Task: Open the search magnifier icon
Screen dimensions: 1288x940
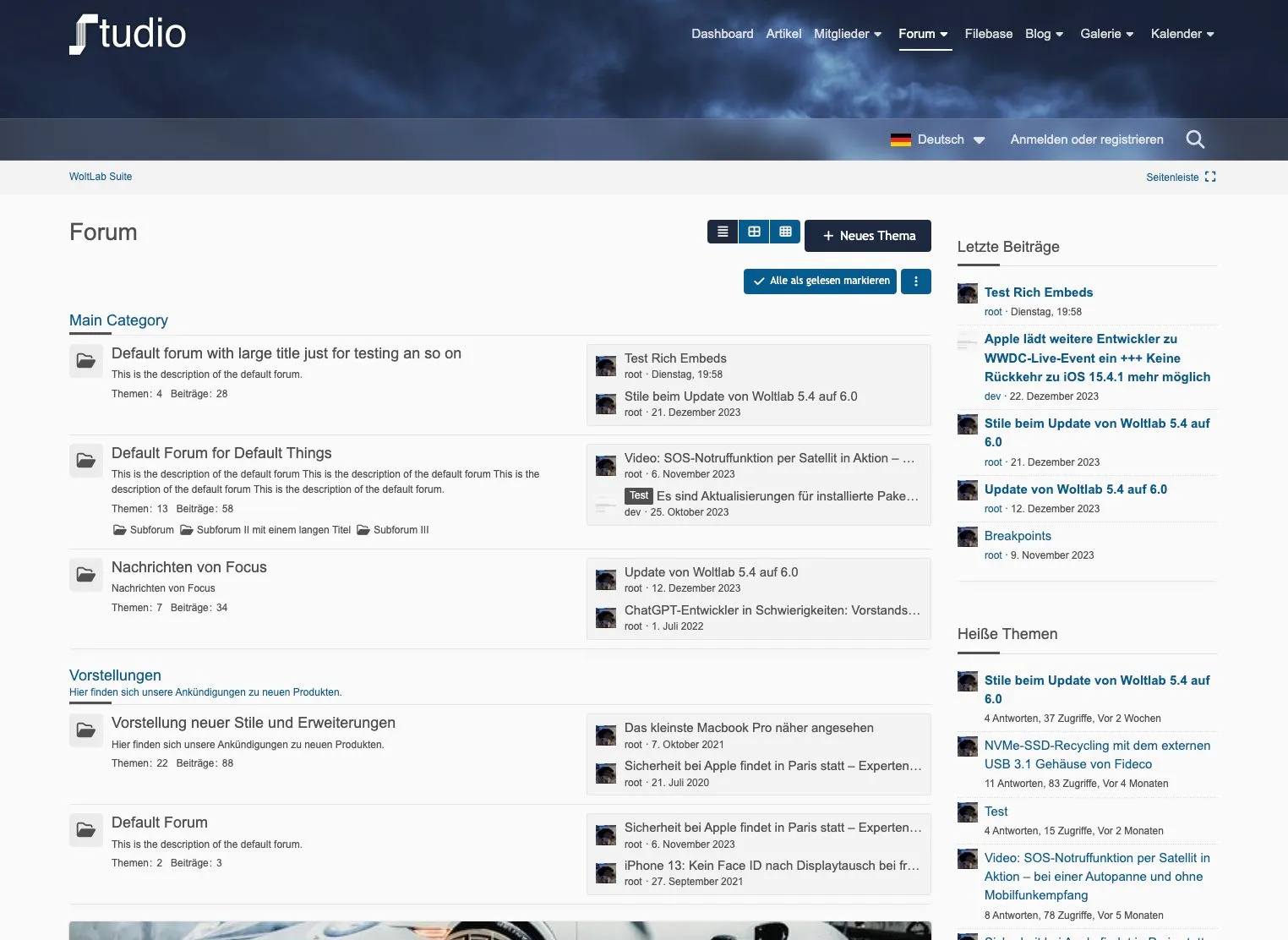Action: click(x=1194, y=139)
